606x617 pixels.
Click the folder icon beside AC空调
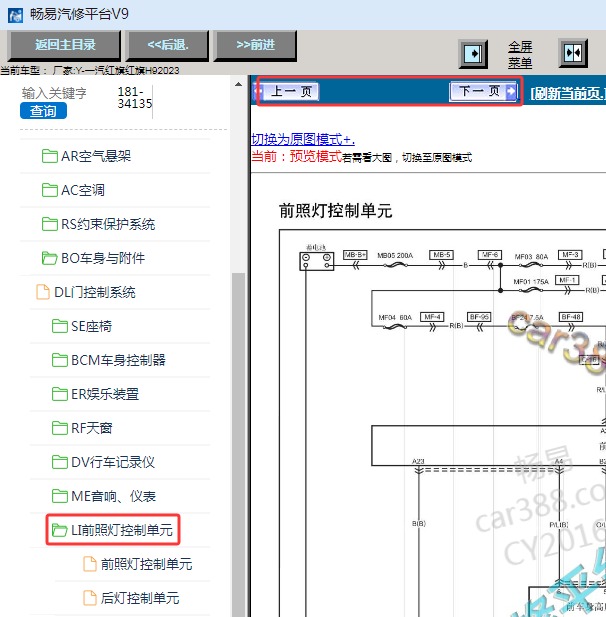tap(50, 190)
